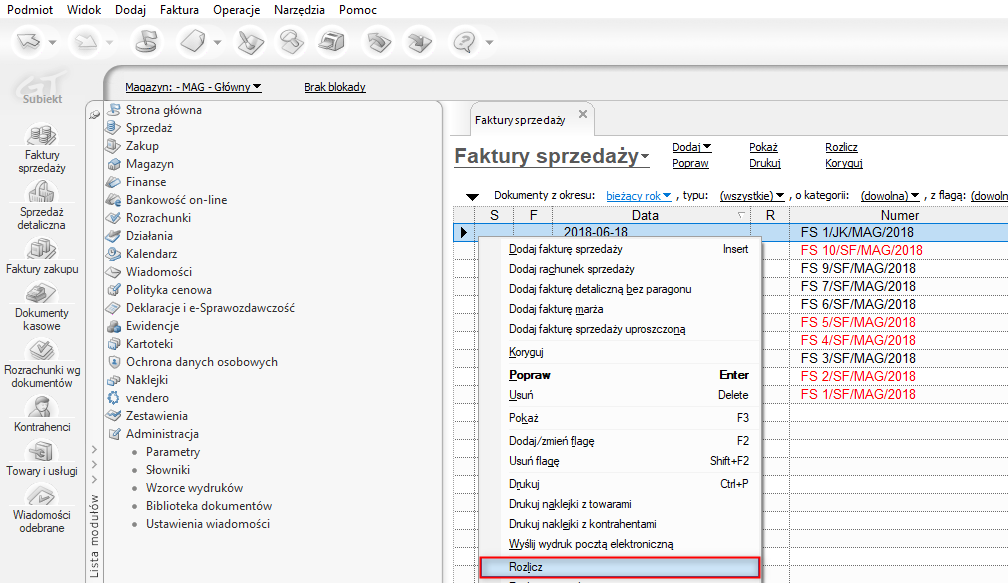Open the Faktura menu
This screenshot has width=1008, height=583.
(x=179, y=10)
